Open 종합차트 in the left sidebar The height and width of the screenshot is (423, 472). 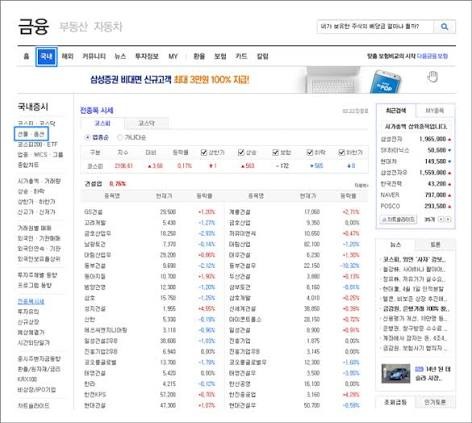pos(28,165)
